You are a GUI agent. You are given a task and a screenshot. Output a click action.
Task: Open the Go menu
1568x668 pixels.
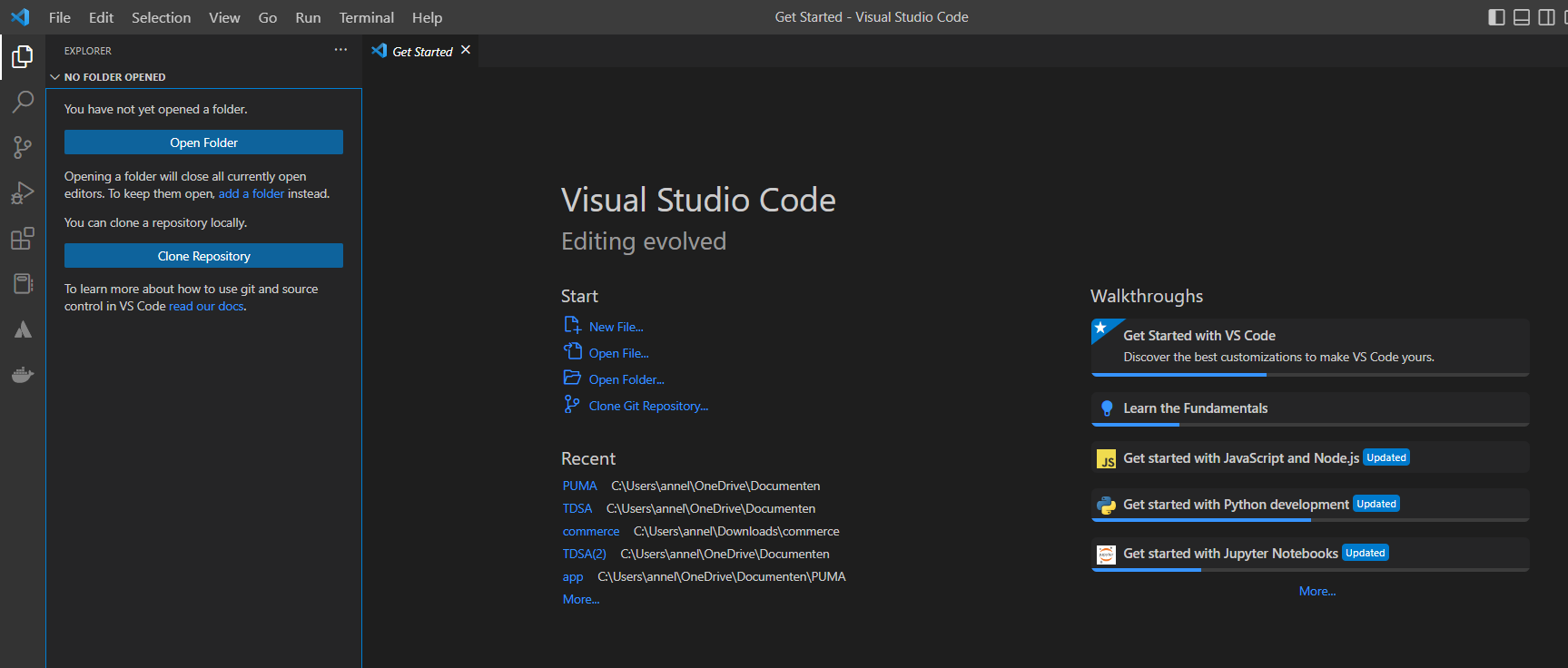(x=268, y=17)
